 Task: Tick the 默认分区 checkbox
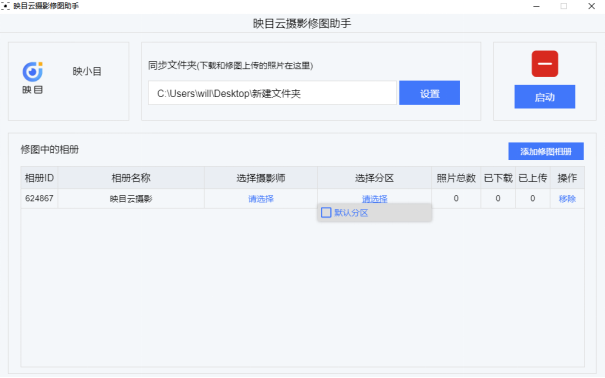[326, 213]
